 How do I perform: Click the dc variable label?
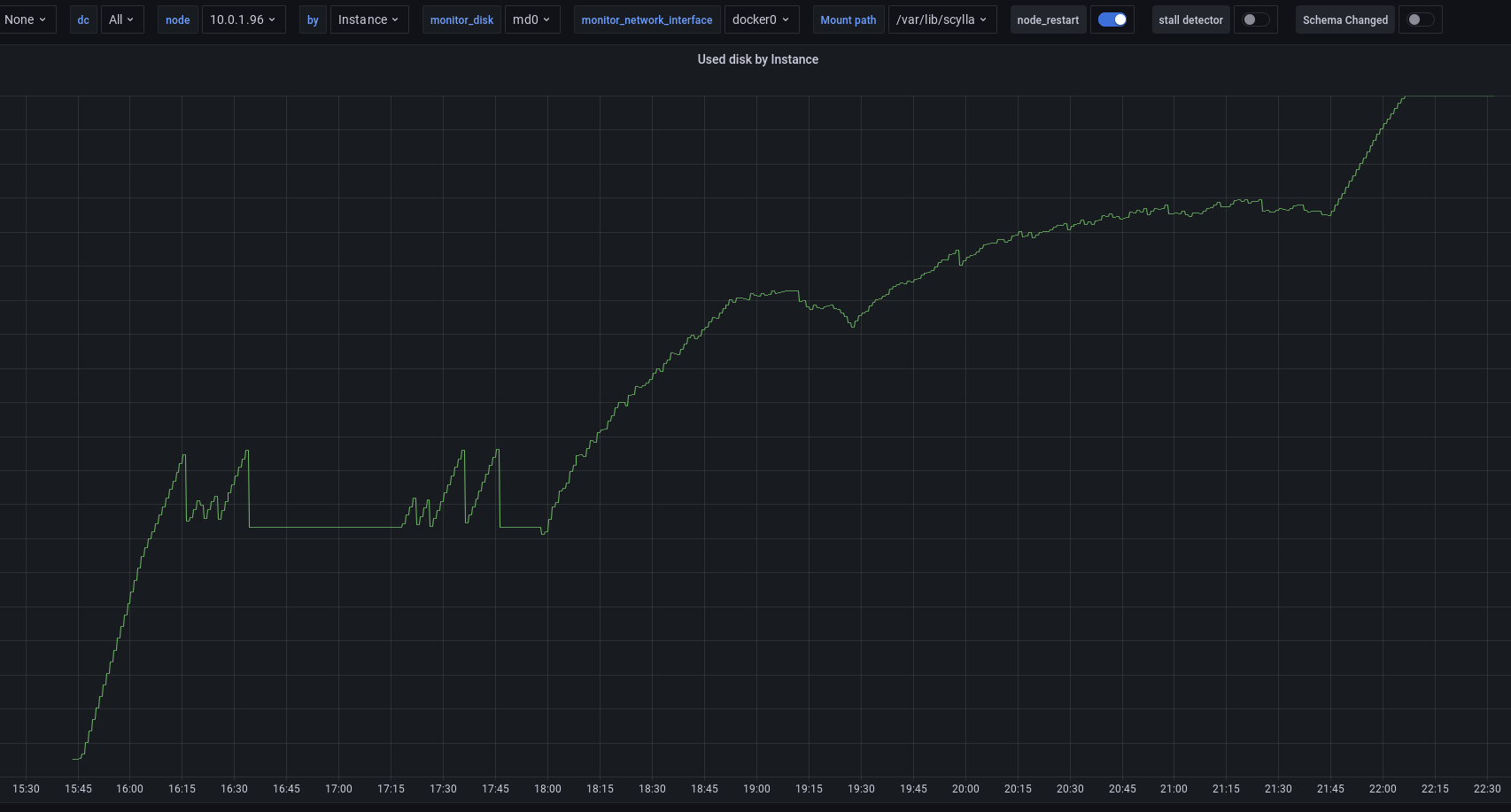[x=83, y=19]
